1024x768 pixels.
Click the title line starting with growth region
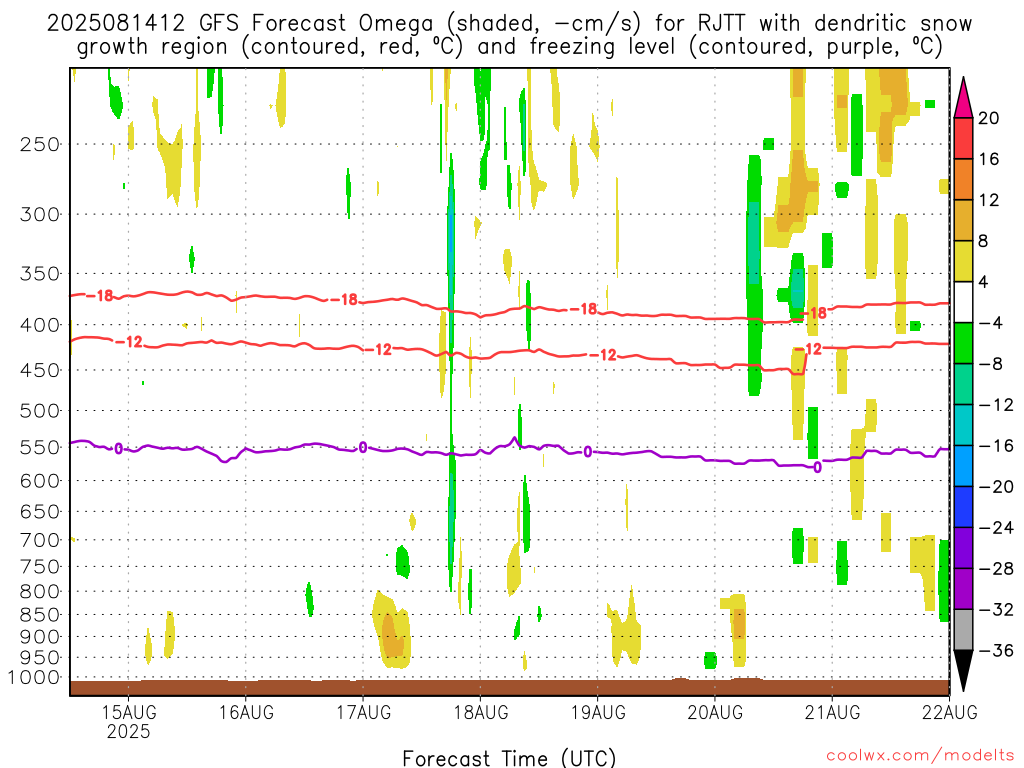pyautogui.click(x=509, y=47)
